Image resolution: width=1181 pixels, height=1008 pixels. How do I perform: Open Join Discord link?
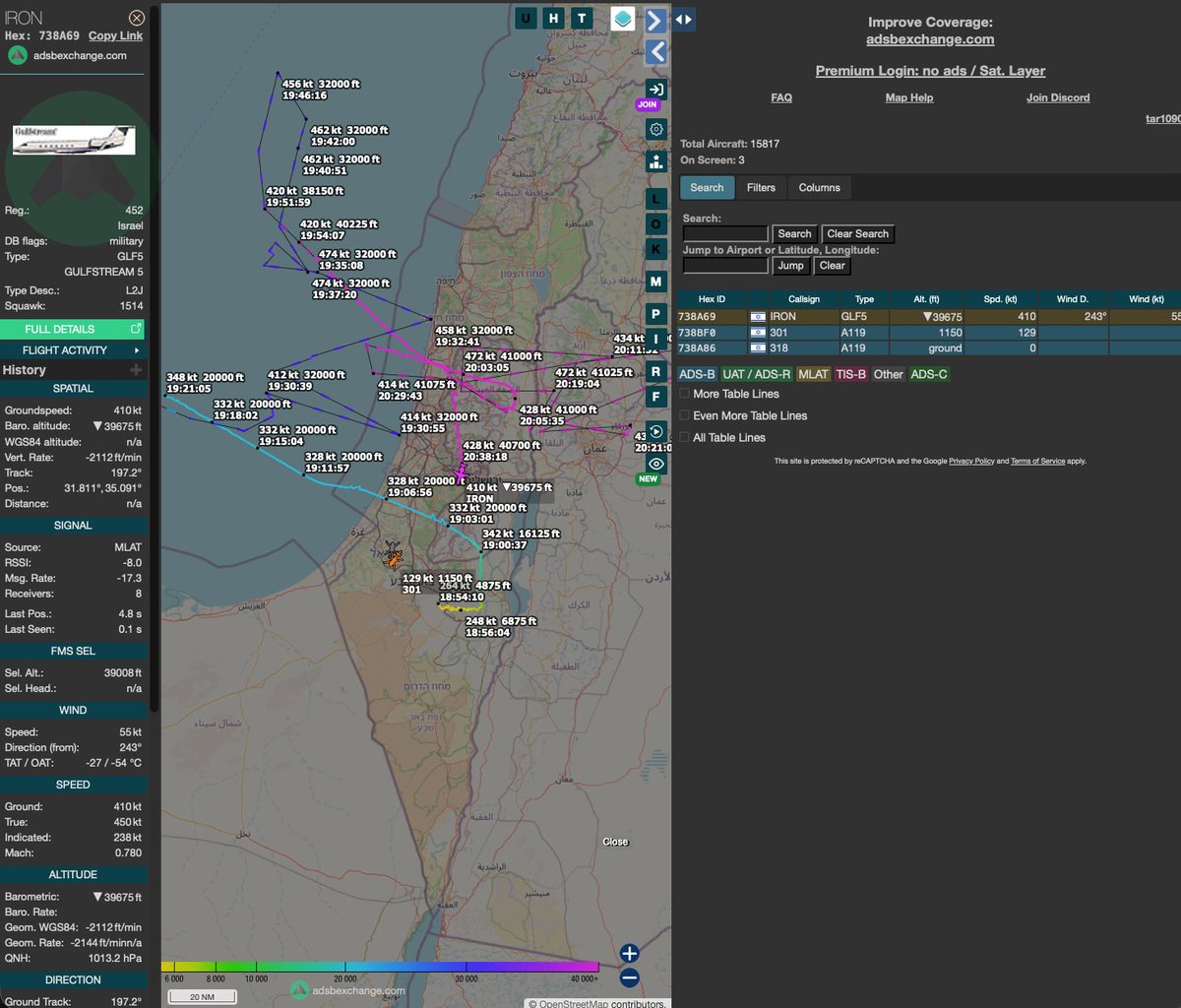(x=1058, y=97)
